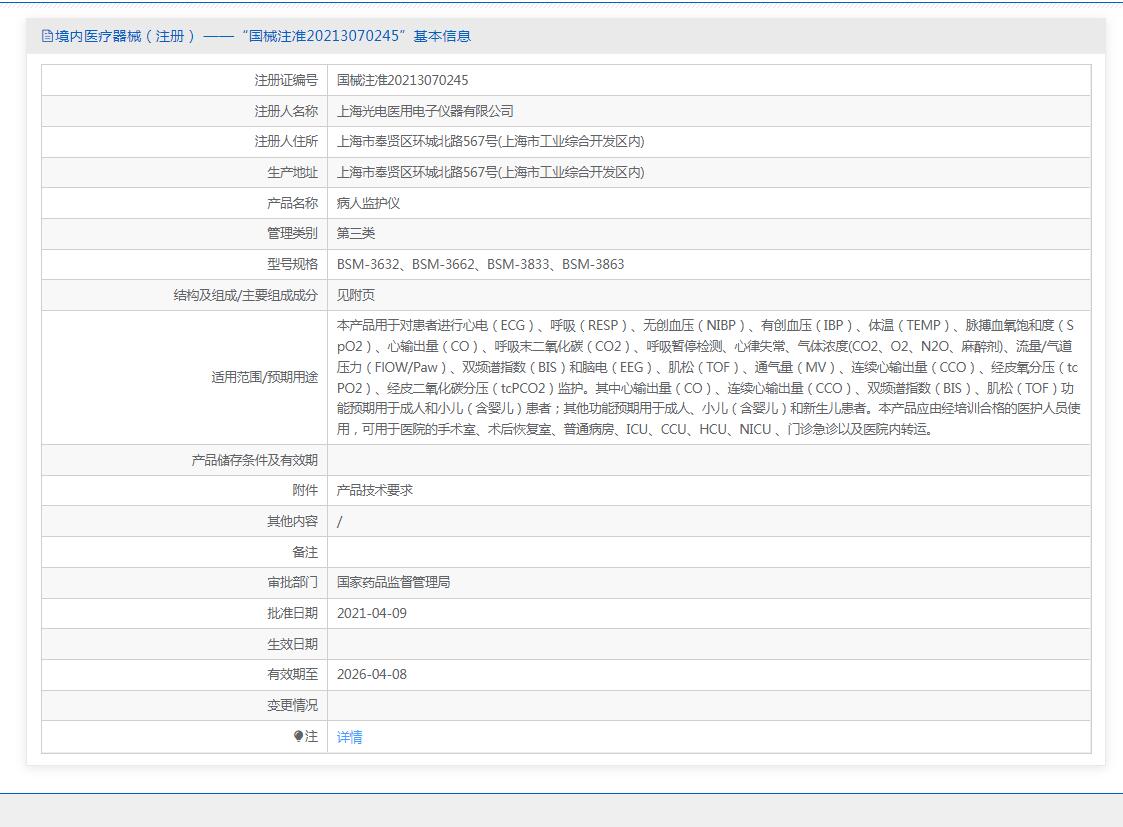Click the 生效日期 label
This screenshot has height=827, width=1123.
tap(292, 644)
